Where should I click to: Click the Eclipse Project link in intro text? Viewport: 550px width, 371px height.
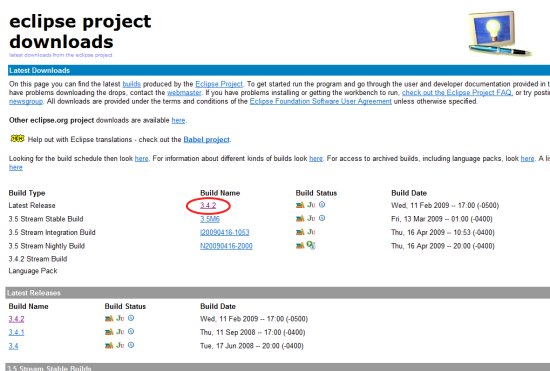[219, 84]
